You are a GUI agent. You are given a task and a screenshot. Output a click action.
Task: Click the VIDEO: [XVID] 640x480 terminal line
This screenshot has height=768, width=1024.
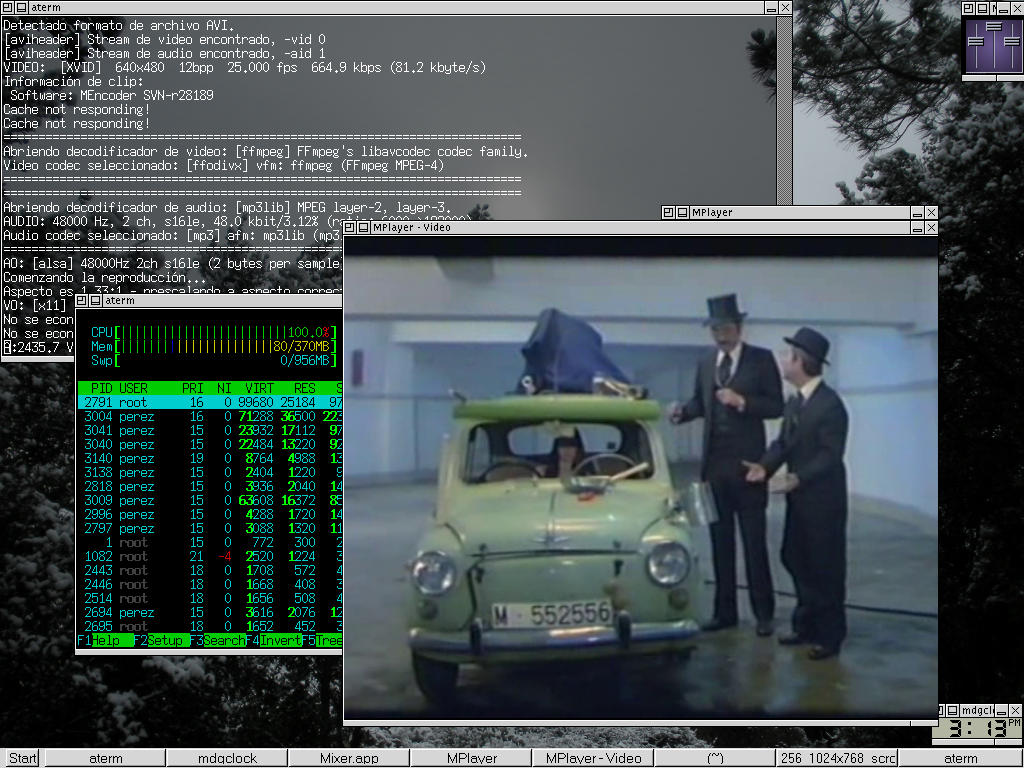tap(245, 67)
